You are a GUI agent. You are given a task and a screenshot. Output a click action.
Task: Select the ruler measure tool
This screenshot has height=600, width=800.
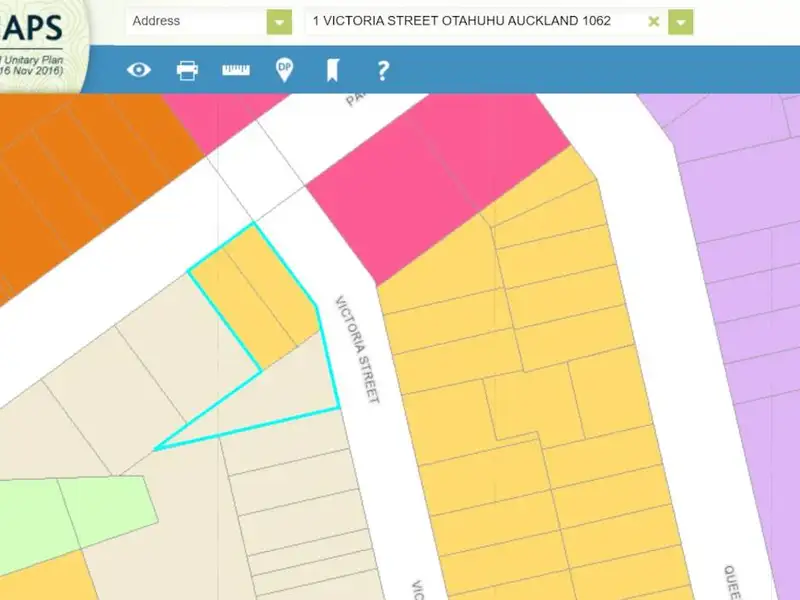click(236, 70)
